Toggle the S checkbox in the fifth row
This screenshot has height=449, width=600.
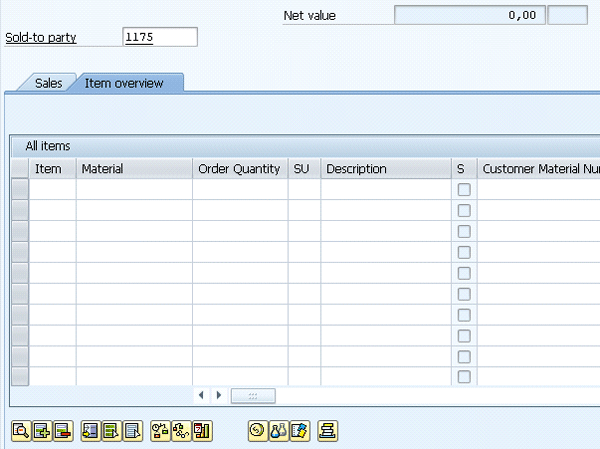(x=464, y=273)
